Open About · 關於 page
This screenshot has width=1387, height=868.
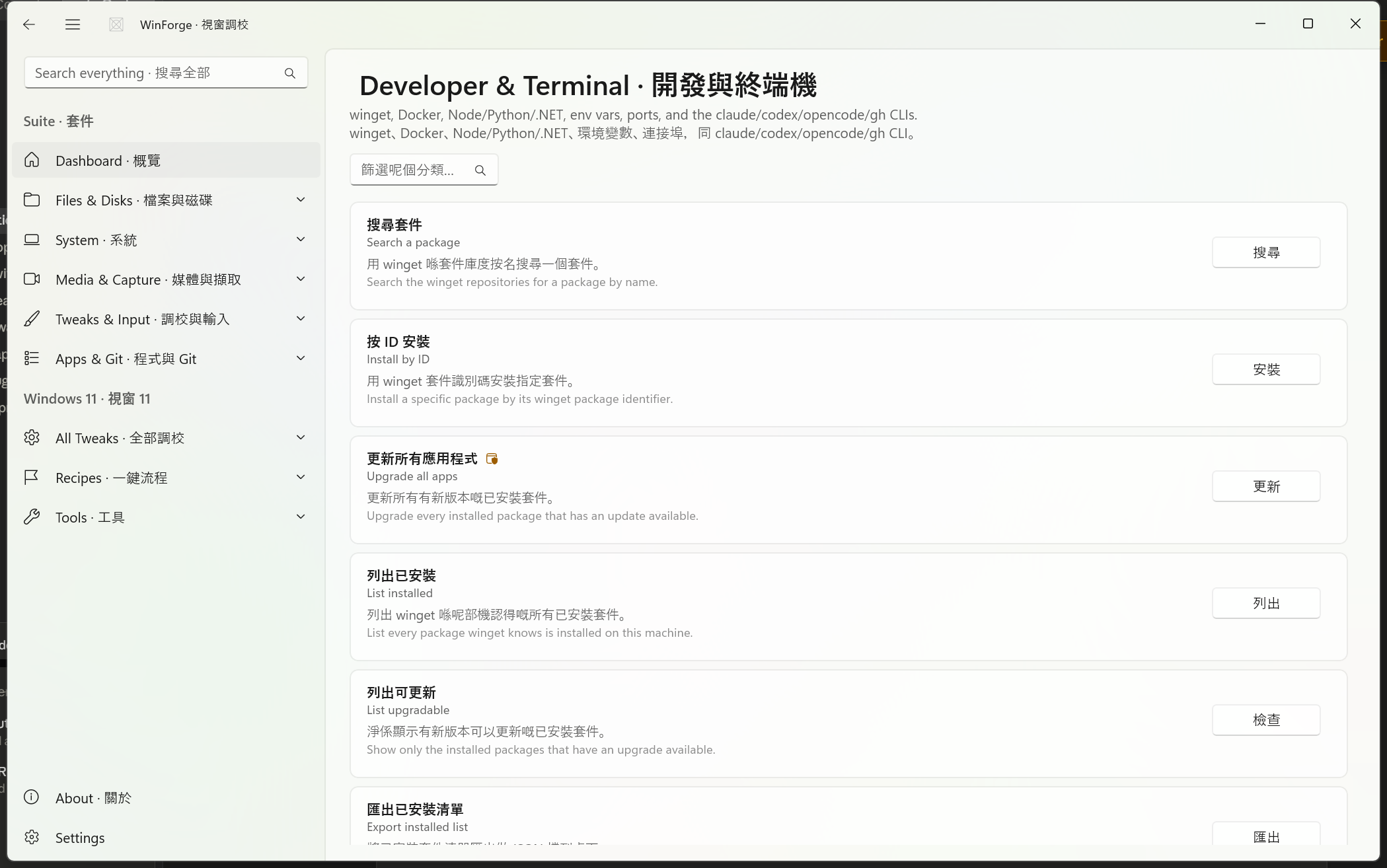166,797
